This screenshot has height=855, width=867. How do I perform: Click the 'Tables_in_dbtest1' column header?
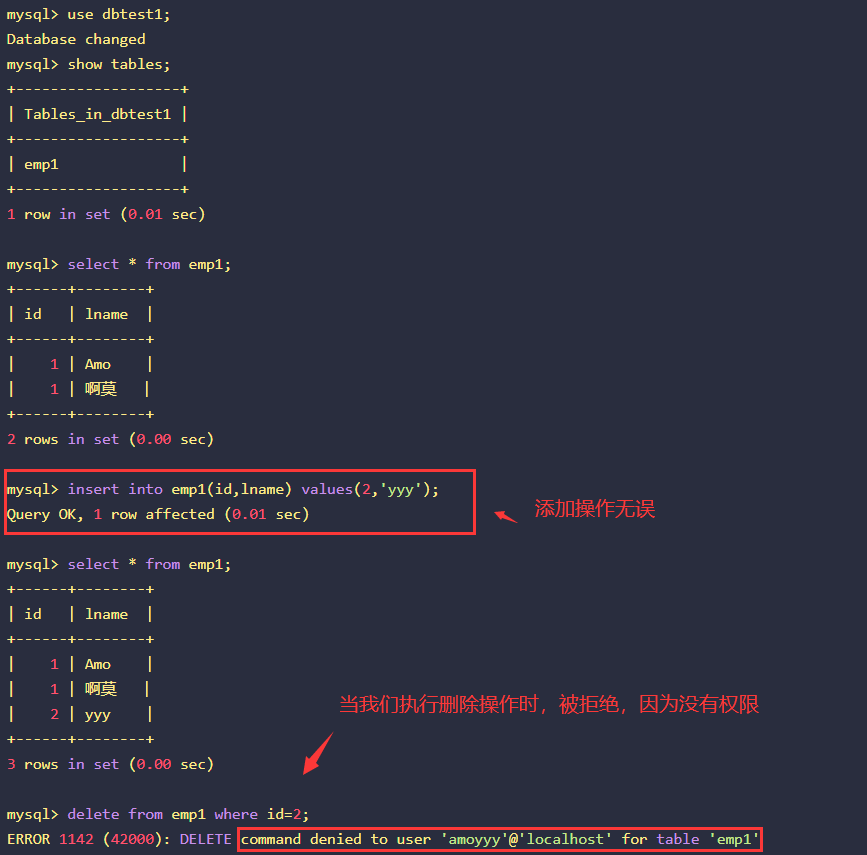coord(97,114)
